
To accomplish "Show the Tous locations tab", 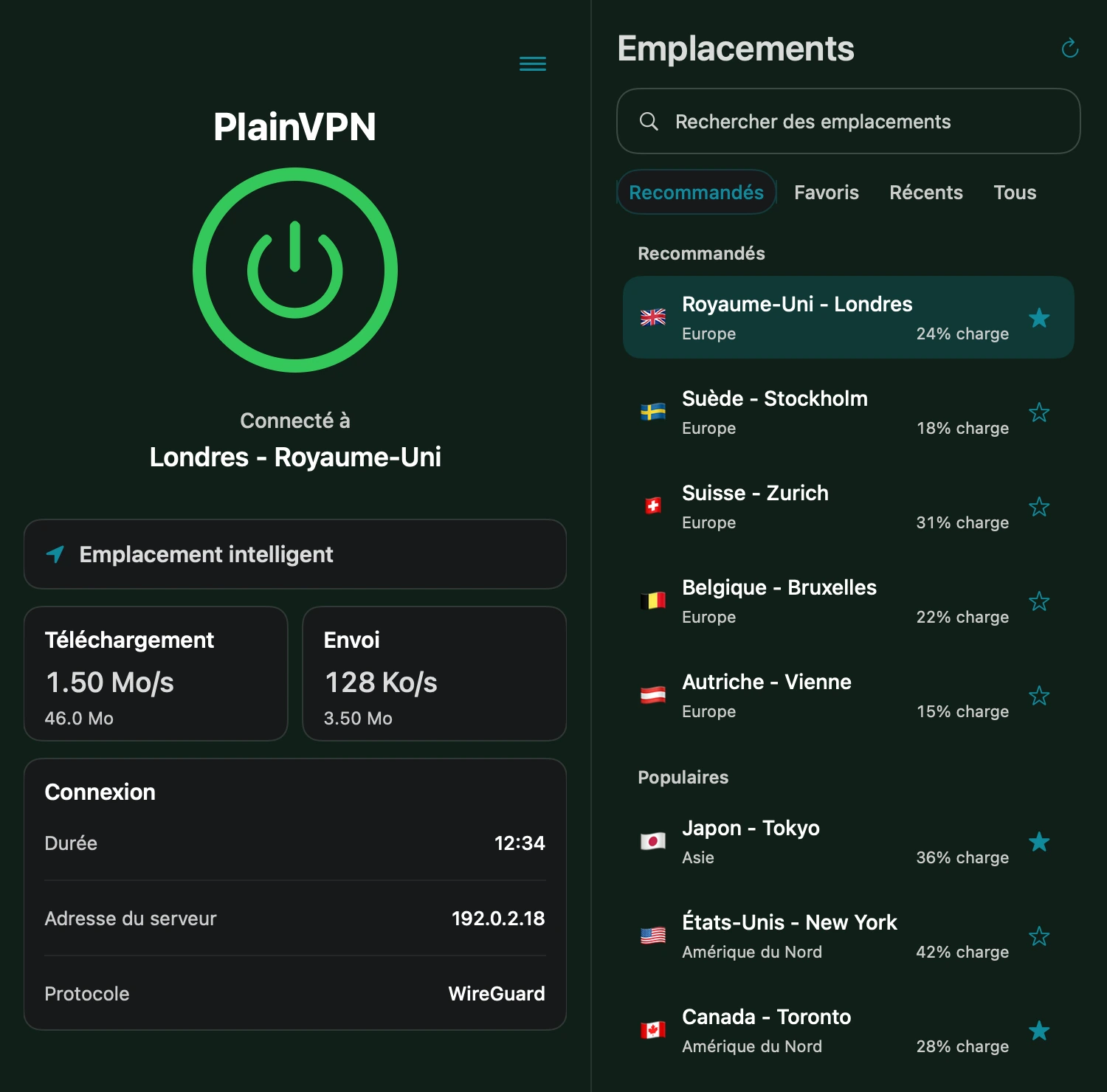I will pyautogui.click(x=1015, y=193).
